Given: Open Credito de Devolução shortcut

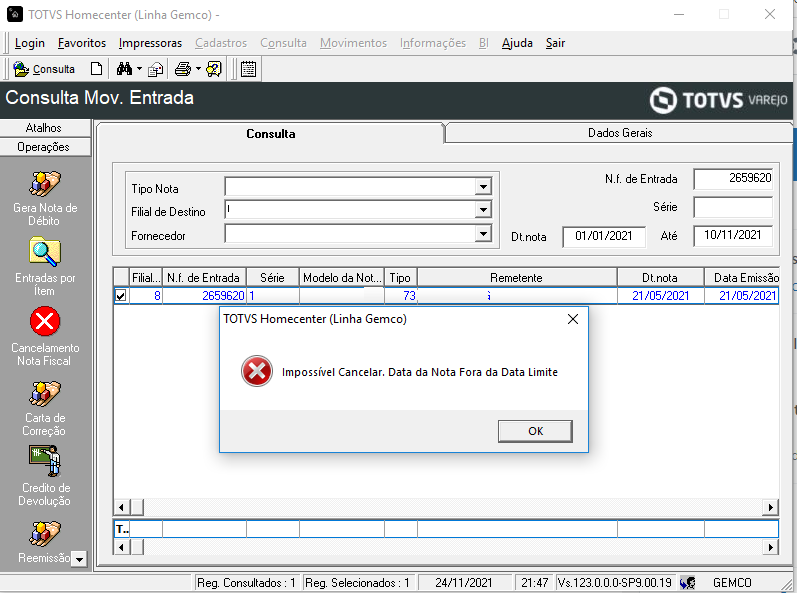Looking at the screenshot, I should point(45,476).
